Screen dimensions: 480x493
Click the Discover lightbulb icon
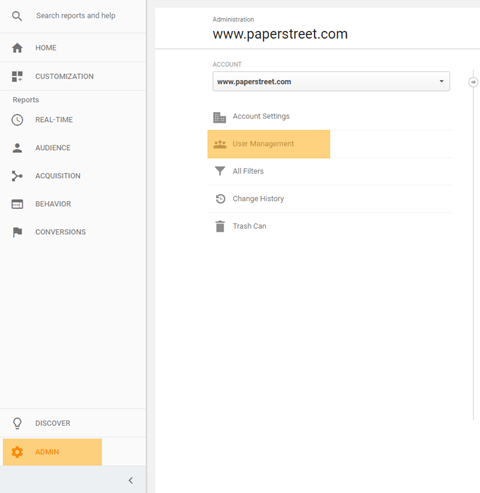(x=17, y=423)
